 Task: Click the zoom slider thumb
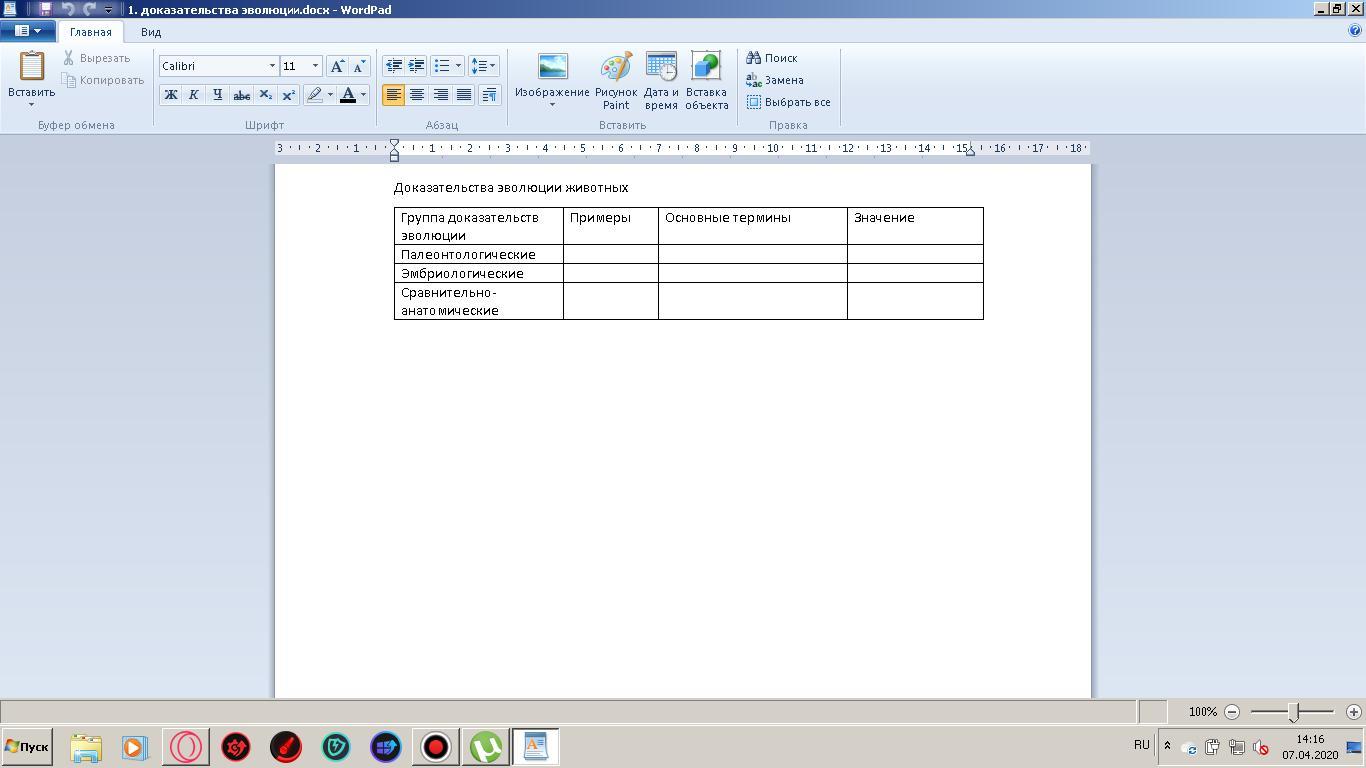tap(1293, 712)
